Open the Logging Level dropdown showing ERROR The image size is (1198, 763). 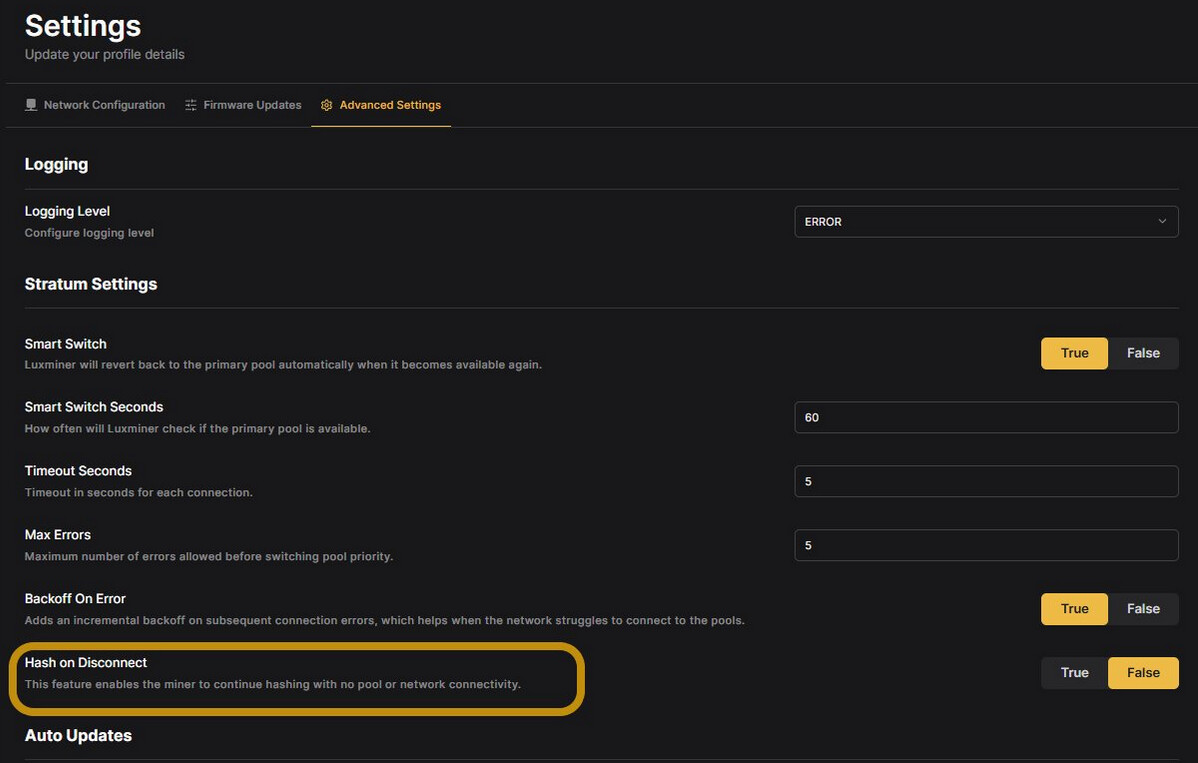pyautogui.click(x=985, y=221)
